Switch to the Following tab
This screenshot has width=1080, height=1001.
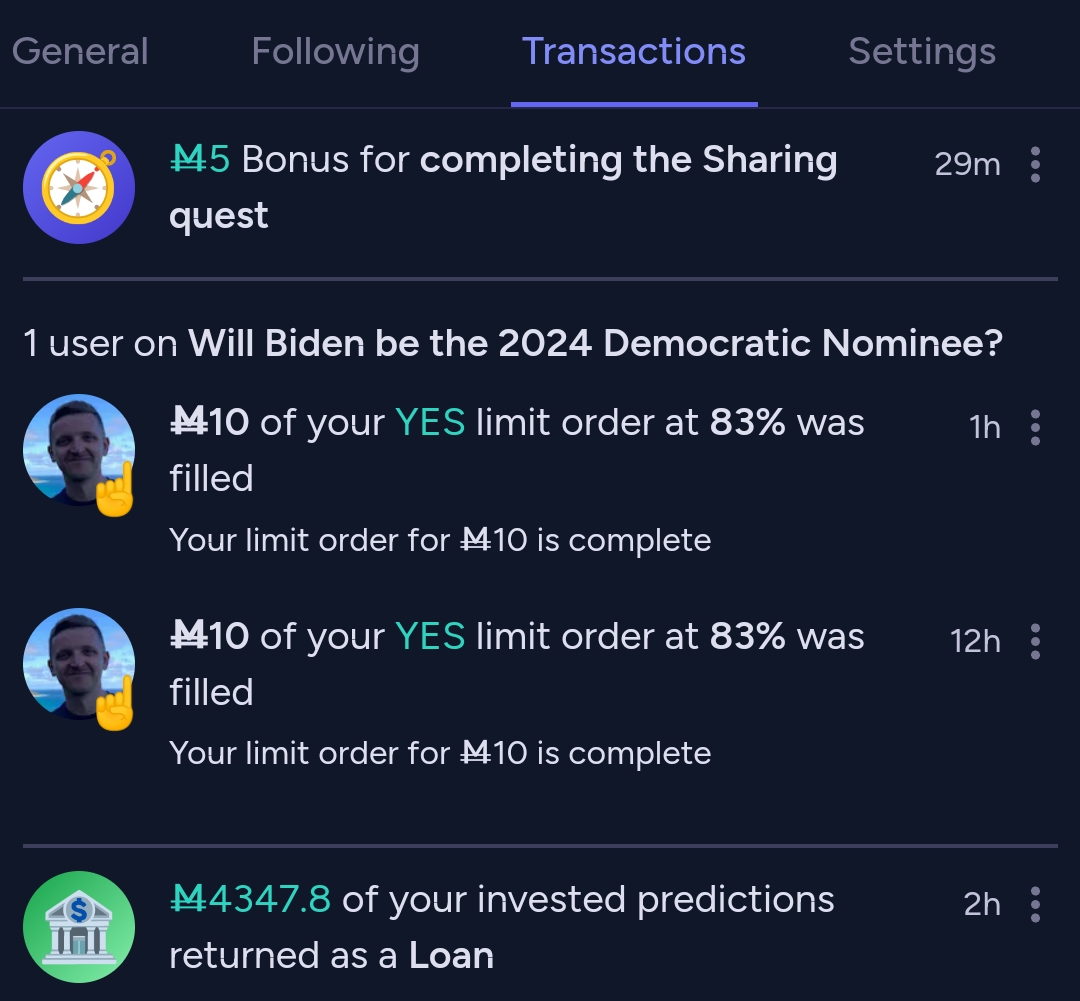tap(335, 52)
